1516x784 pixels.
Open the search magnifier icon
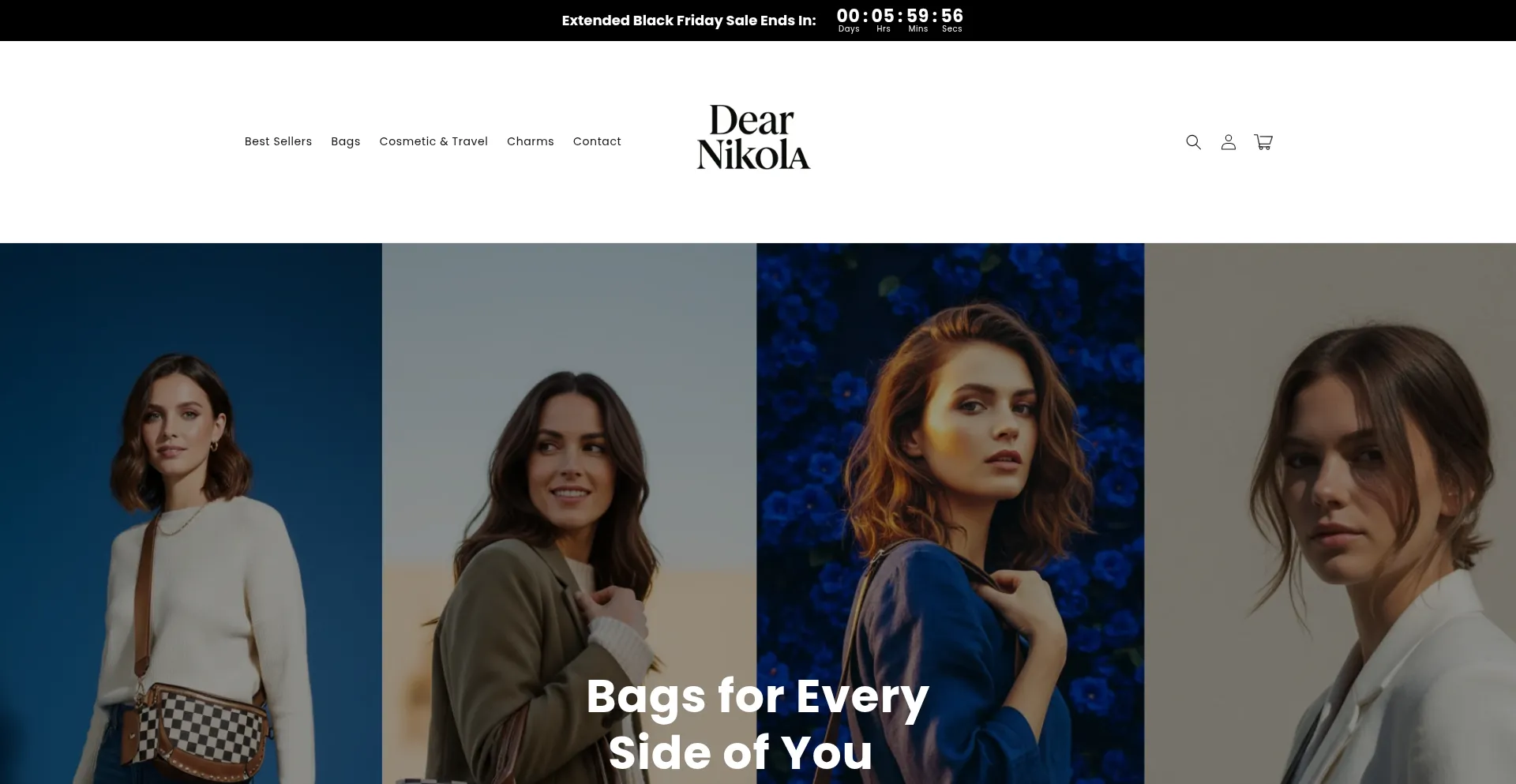coord(1193,142)
